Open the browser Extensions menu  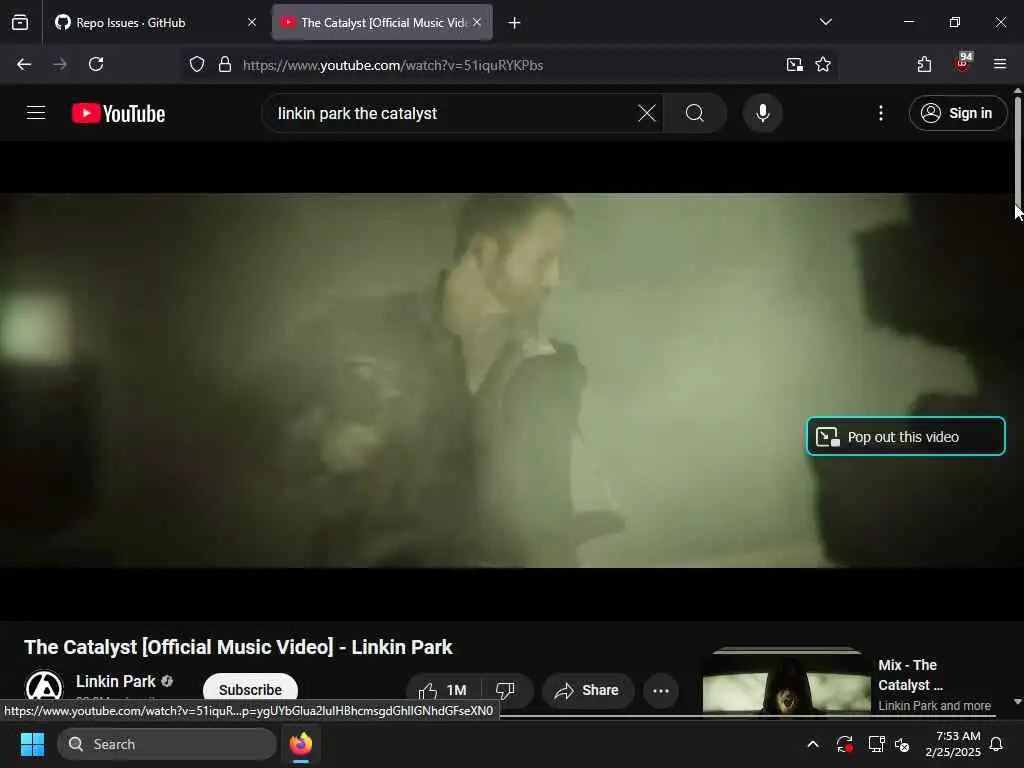pos(924,65)
